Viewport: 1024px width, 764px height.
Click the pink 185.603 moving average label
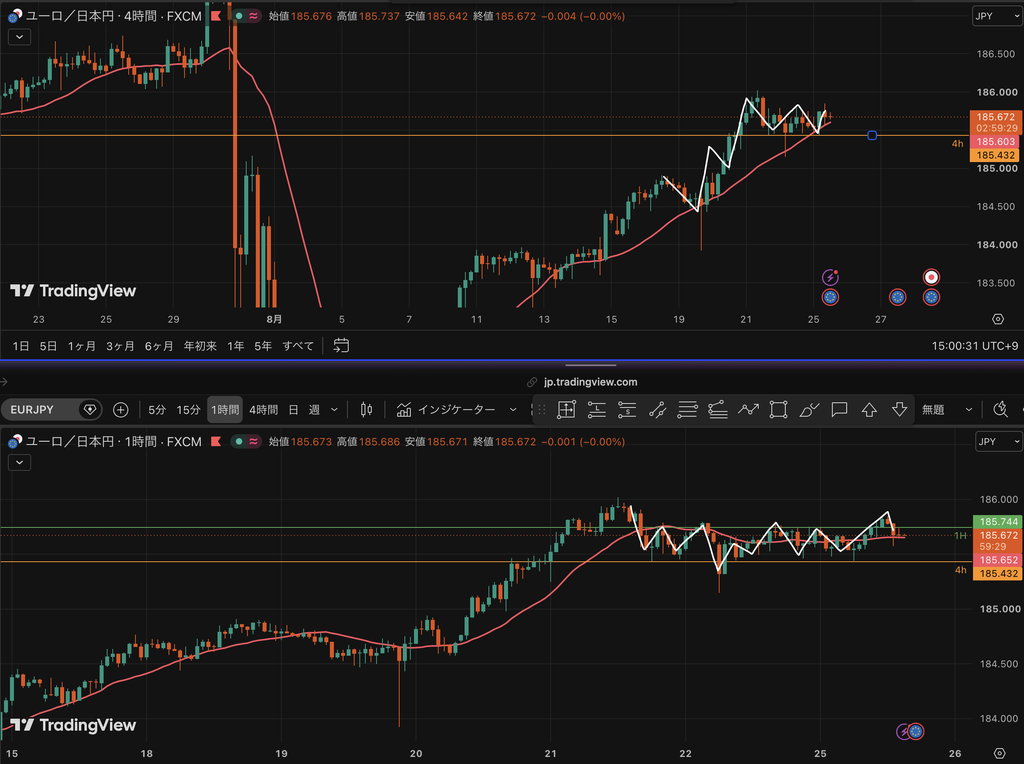point(995,142)
